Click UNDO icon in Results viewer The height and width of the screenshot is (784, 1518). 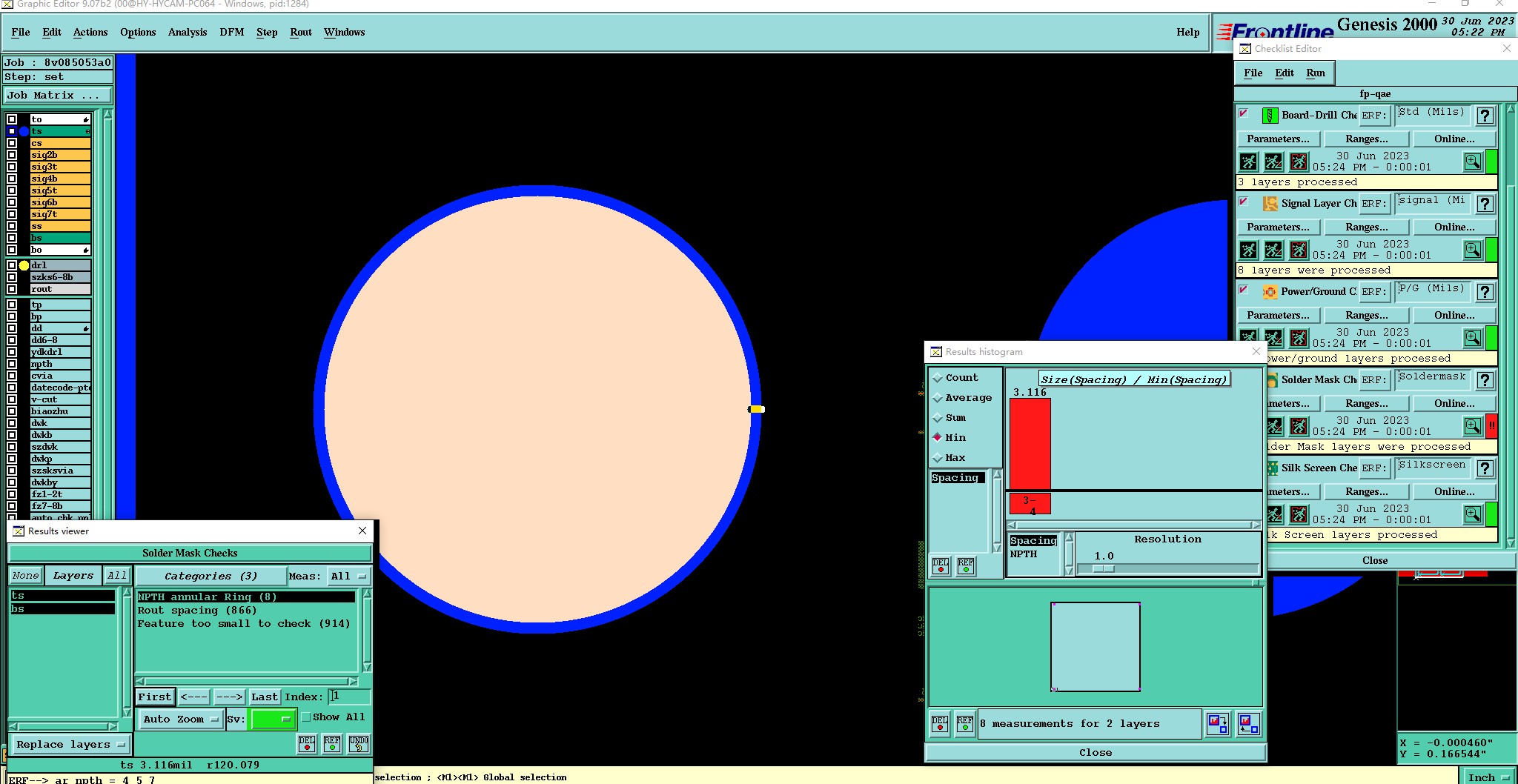click(359, 744)
